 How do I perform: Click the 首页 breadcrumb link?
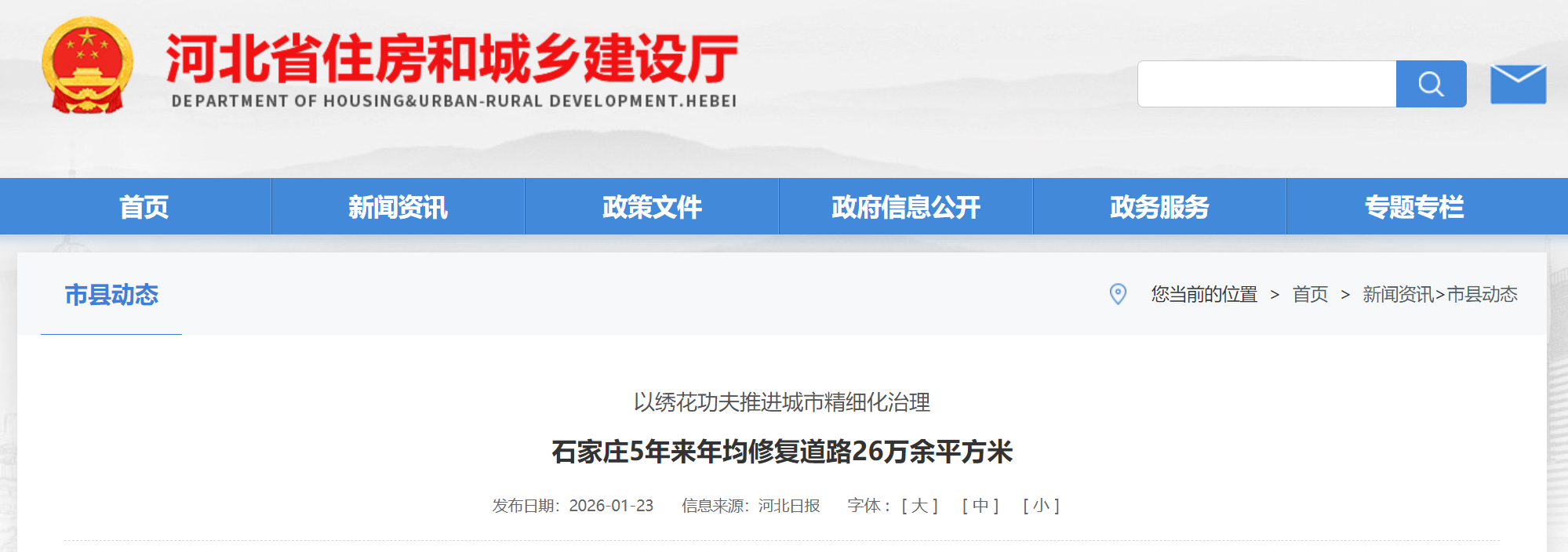click(1310, 295)
